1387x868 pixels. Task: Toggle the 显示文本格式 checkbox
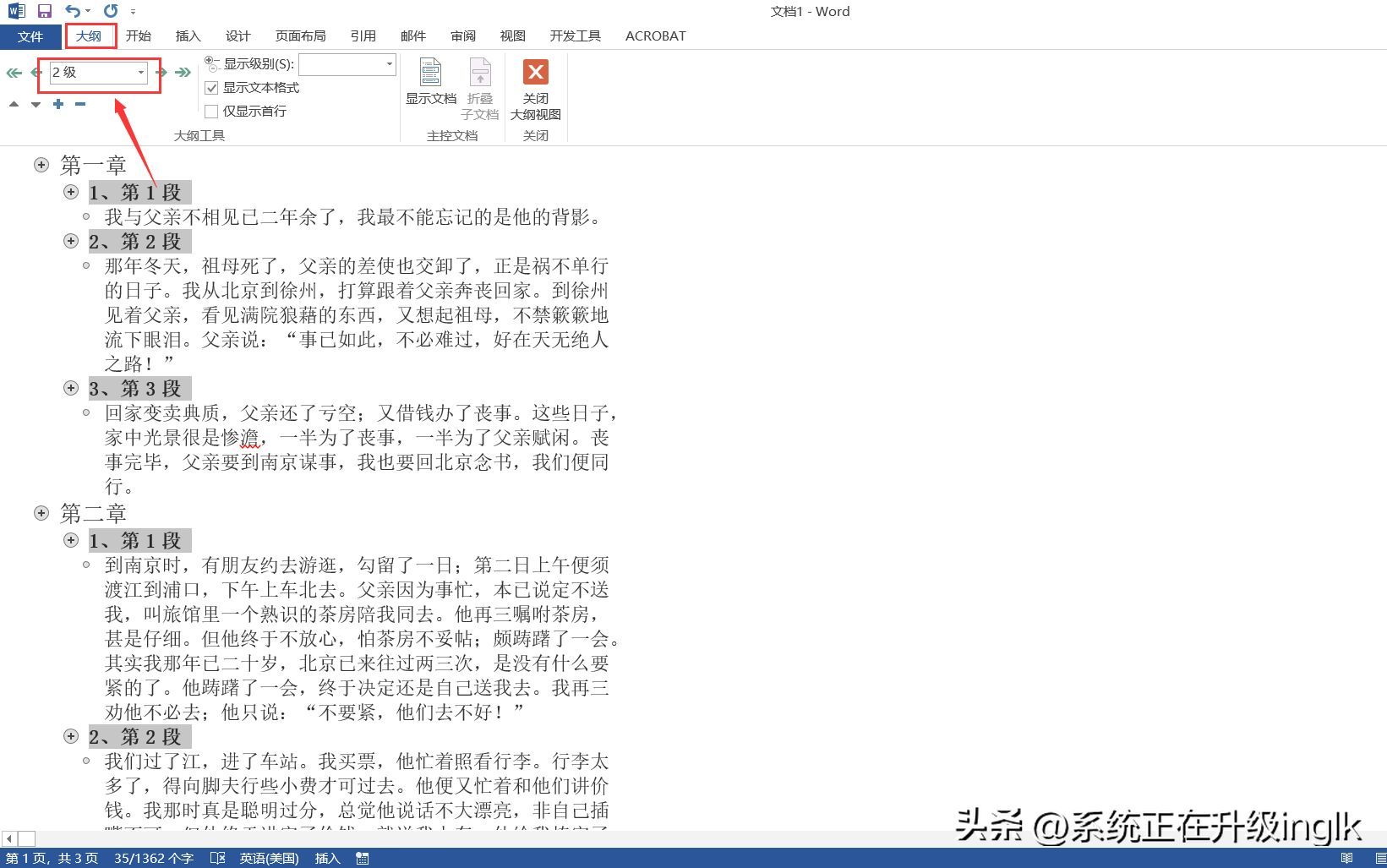[211, 88]
